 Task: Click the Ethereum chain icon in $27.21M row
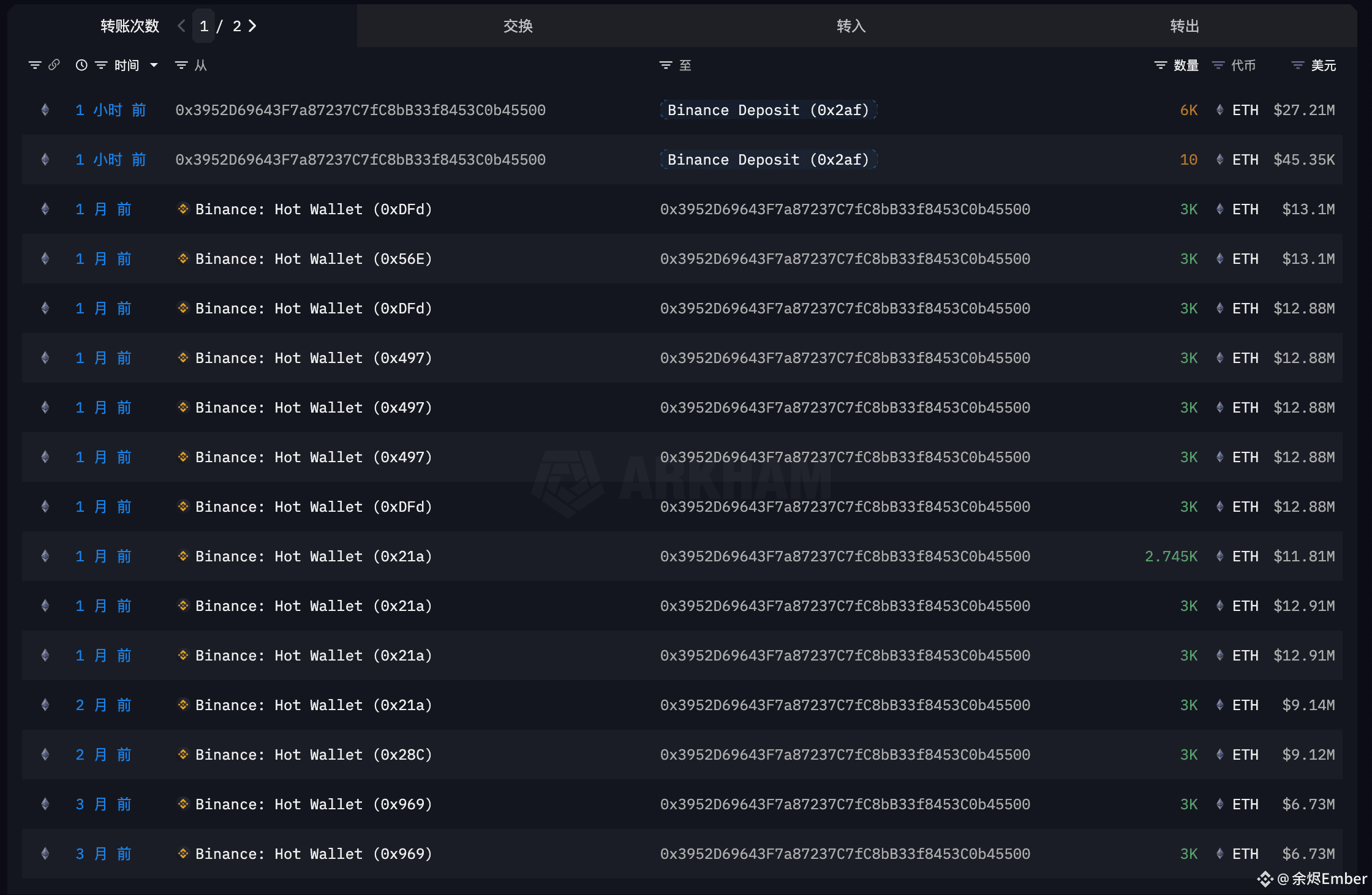tap(45, 110)
